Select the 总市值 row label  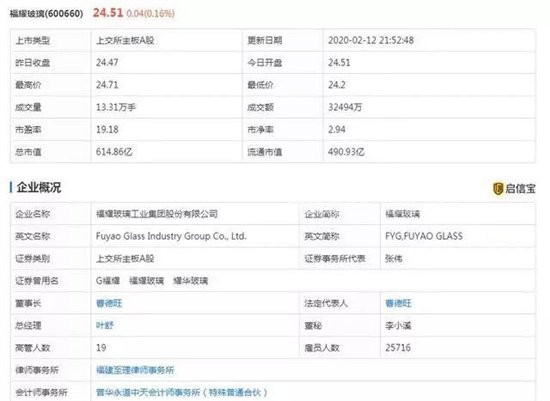pyautogui.click(x=28, y=152)
